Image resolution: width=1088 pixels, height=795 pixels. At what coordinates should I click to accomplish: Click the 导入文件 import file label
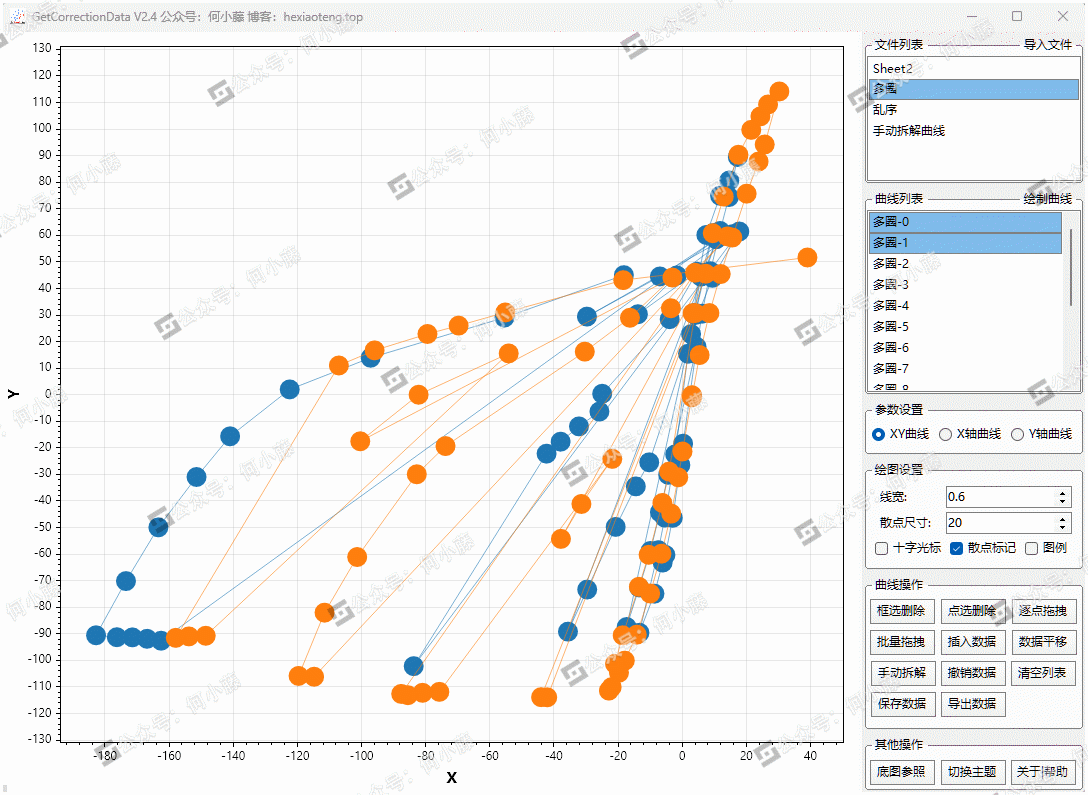tap(1047, 45)
